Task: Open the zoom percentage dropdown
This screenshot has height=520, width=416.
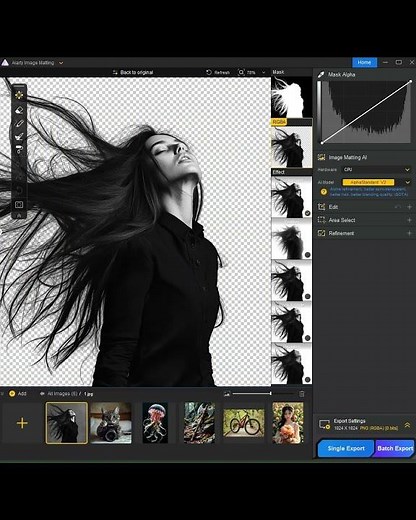Action: [x=263, y=72]
